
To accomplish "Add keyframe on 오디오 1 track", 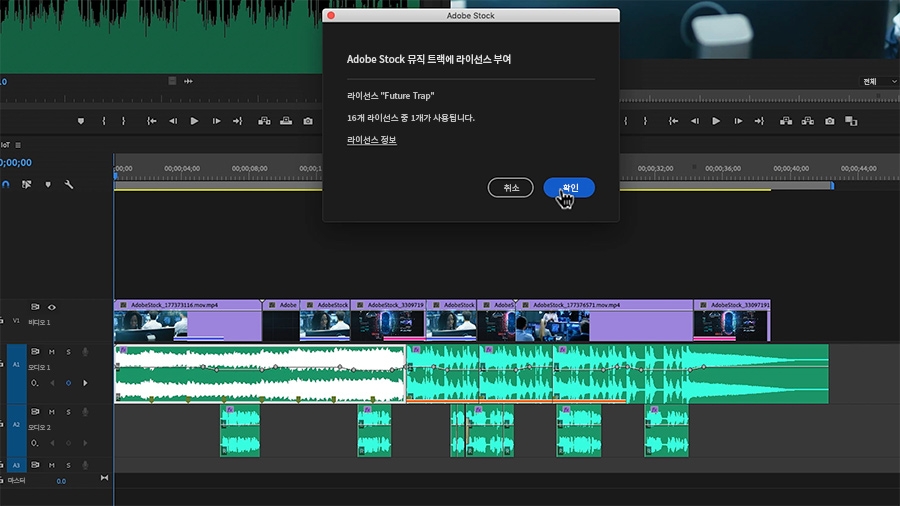I will tap(68, 383).
